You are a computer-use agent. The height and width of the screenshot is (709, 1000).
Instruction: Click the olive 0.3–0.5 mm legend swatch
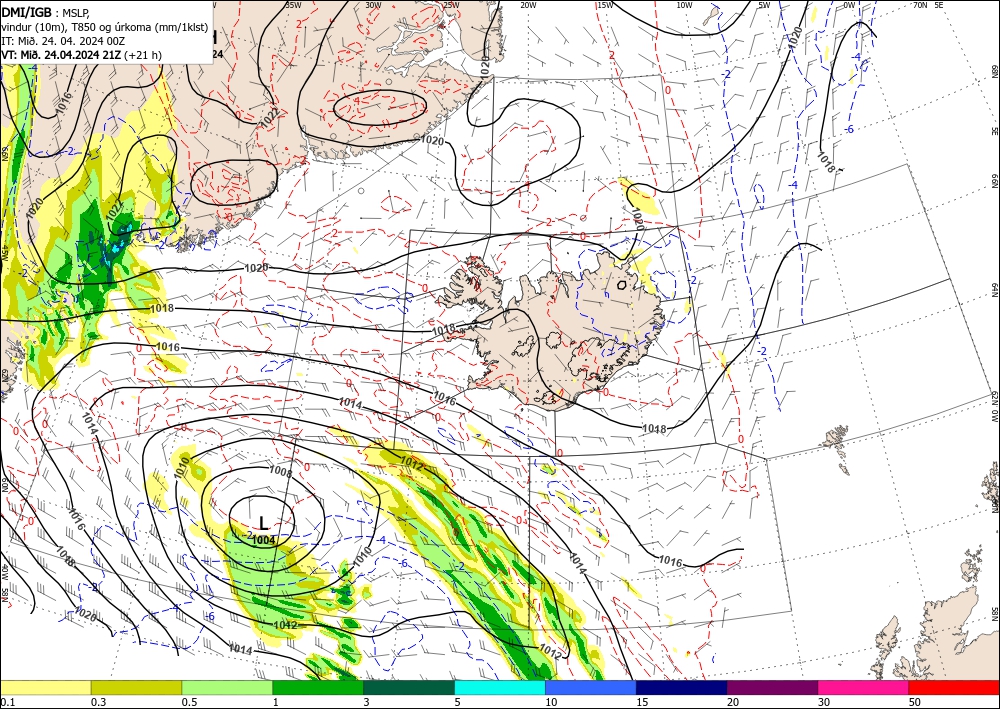pyautogui.click(x=136, y=687)
